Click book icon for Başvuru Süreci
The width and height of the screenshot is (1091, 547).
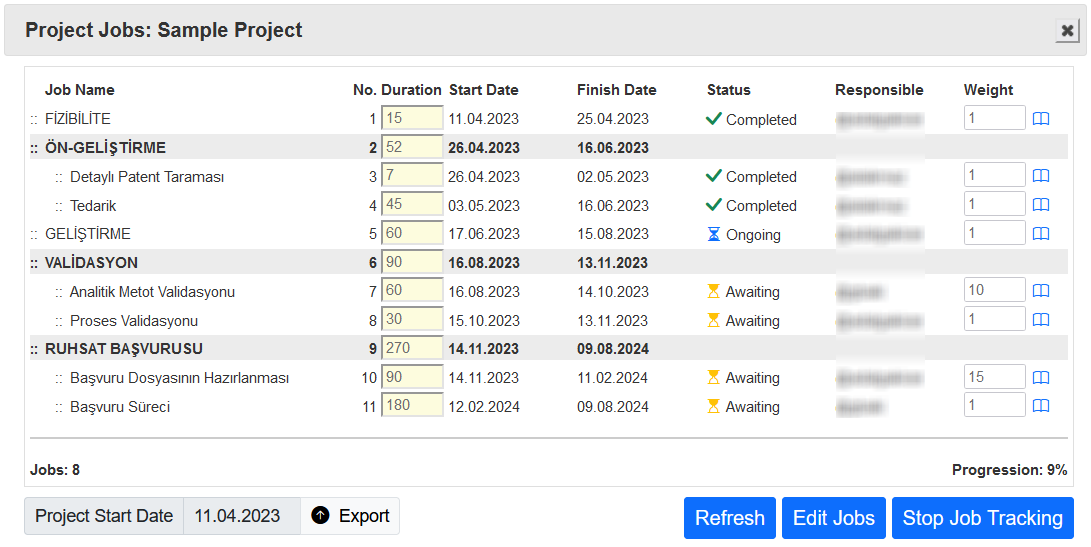pos(1041,406)
